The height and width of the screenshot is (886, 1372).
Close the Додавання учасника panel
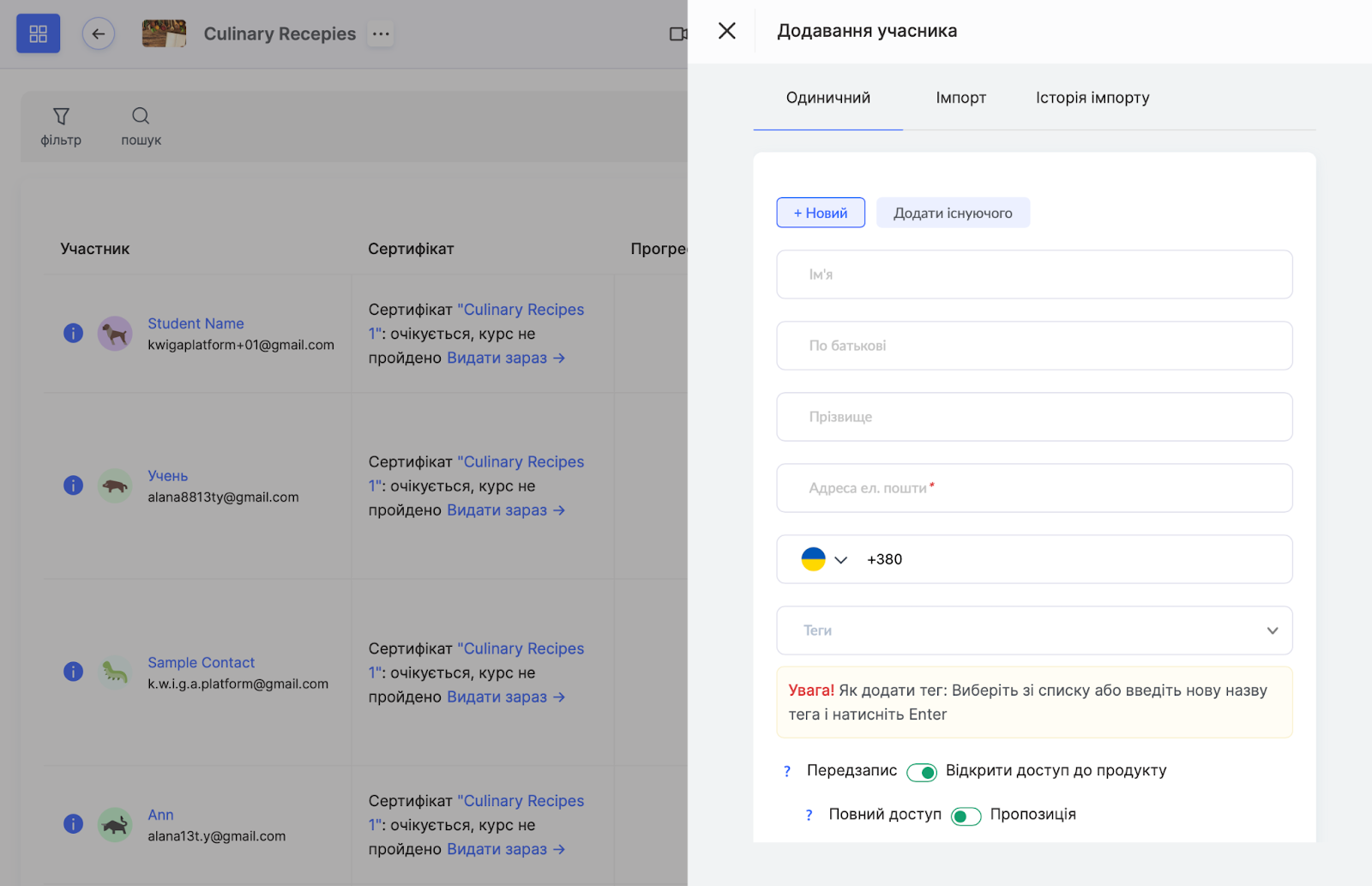point(726,31)
